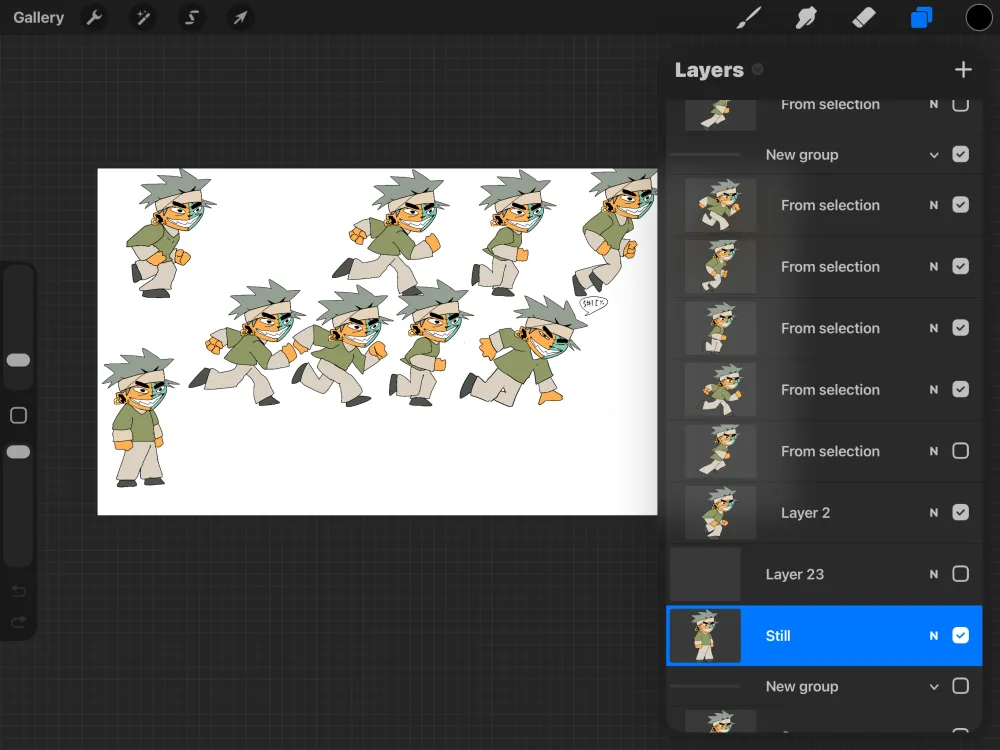Open blend mode N for Still layer
1000x750 pixels.
934,636
